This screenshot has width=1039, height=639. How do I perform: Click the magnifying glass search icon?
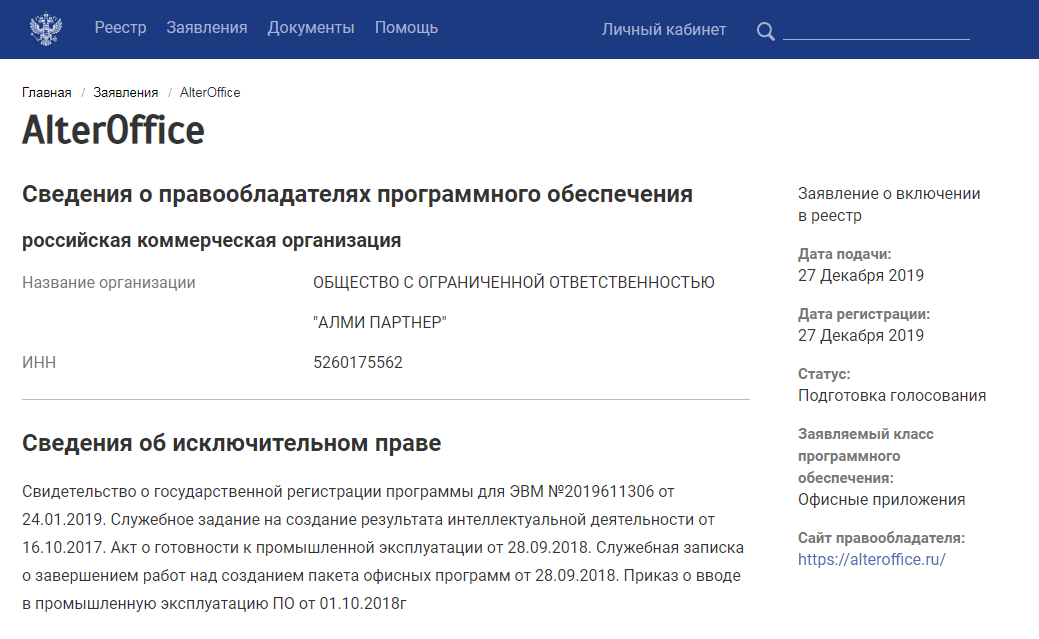(x=765, y=31)
